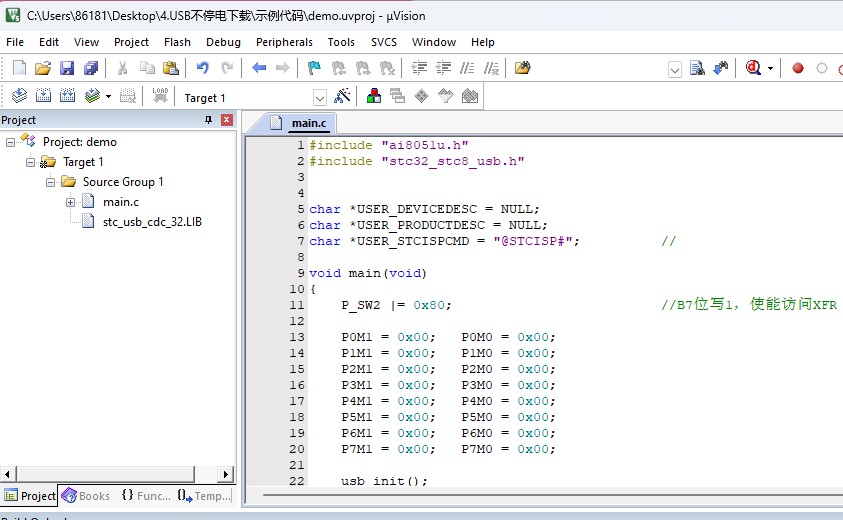Open the Help menu
This screenshot has height=520, width=843.
483,42
